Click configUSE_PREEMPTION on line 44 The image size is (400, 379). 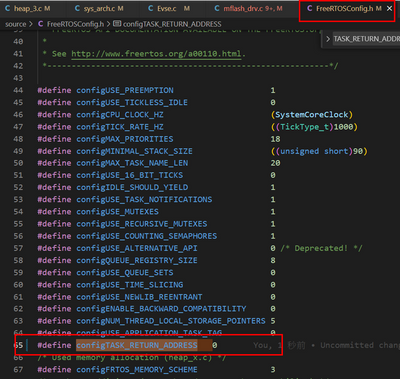click(125, 90)
